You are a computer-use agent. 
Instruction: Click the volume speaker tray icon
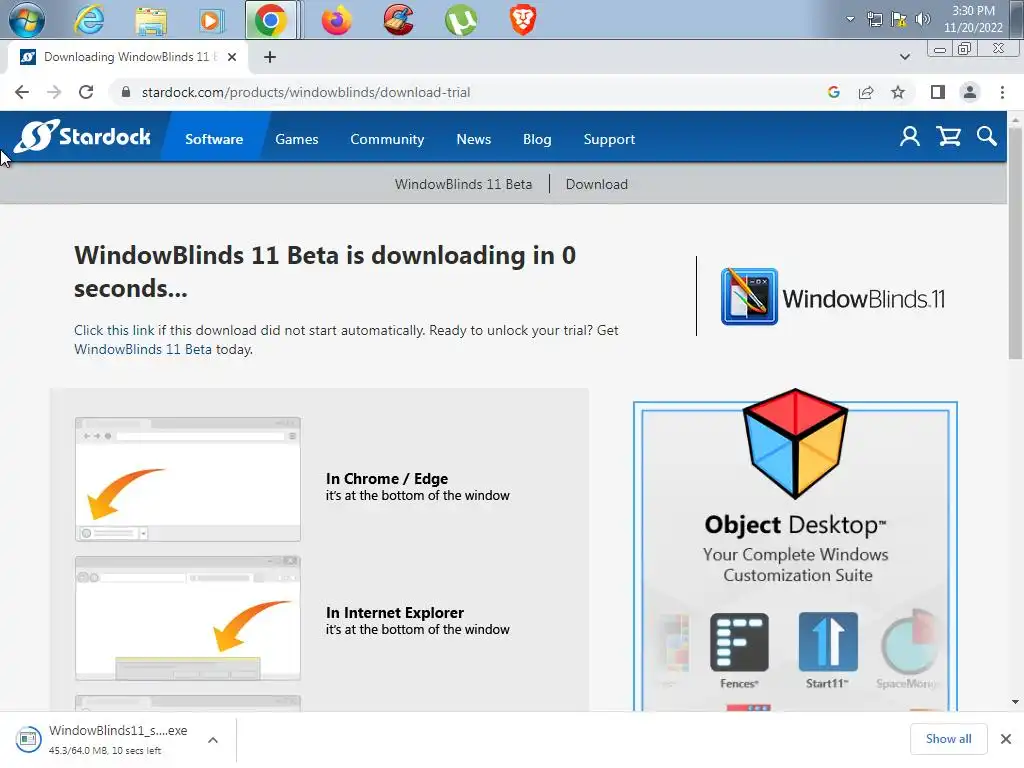point(923,19)
